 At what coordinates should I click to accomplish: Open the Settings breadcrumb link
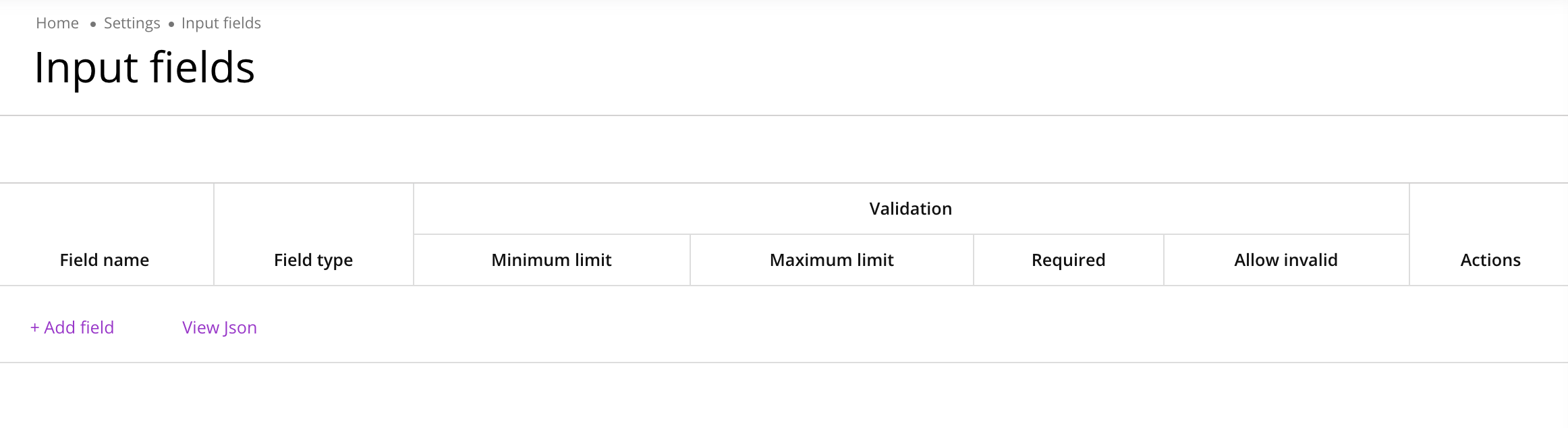(x=132, y=24)
